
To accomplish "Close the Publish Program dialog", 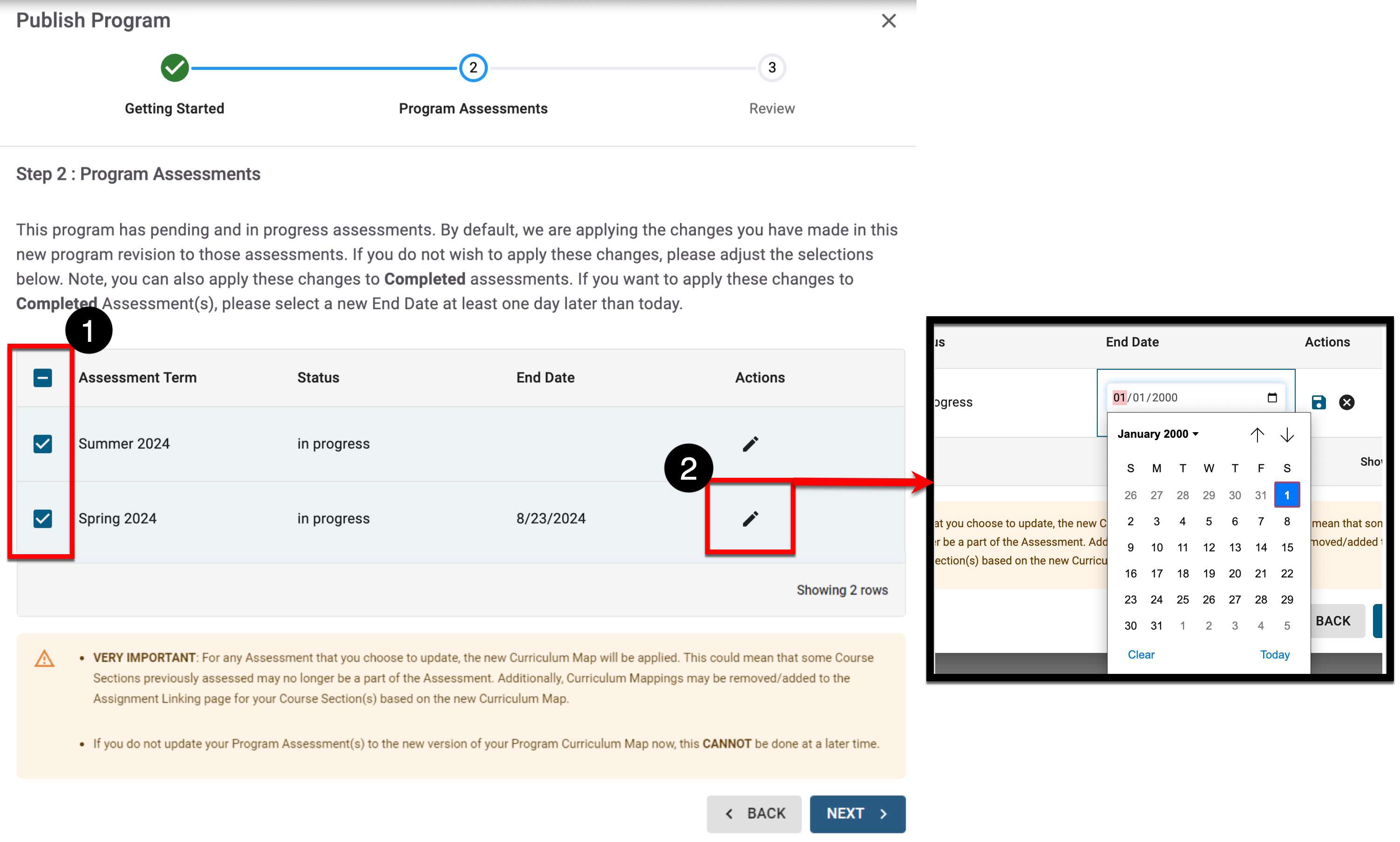I will click(x=888, y=21).
